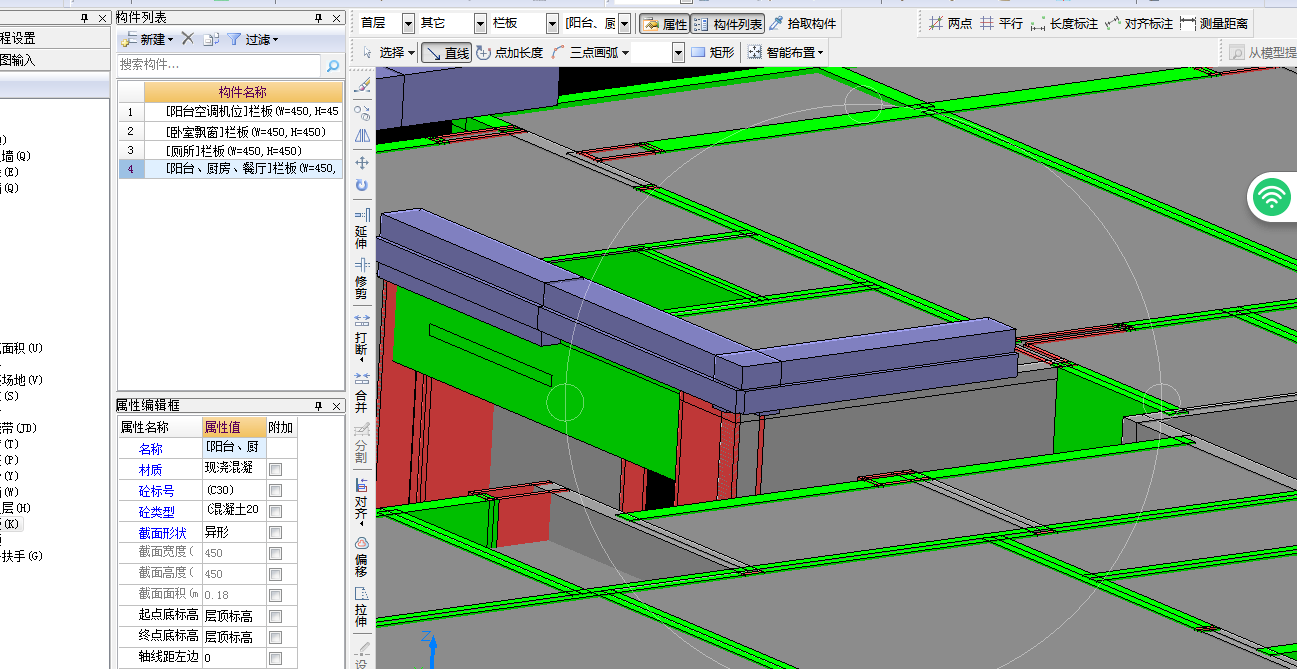Pin the 构件列表 panel

tap(318, 18)
